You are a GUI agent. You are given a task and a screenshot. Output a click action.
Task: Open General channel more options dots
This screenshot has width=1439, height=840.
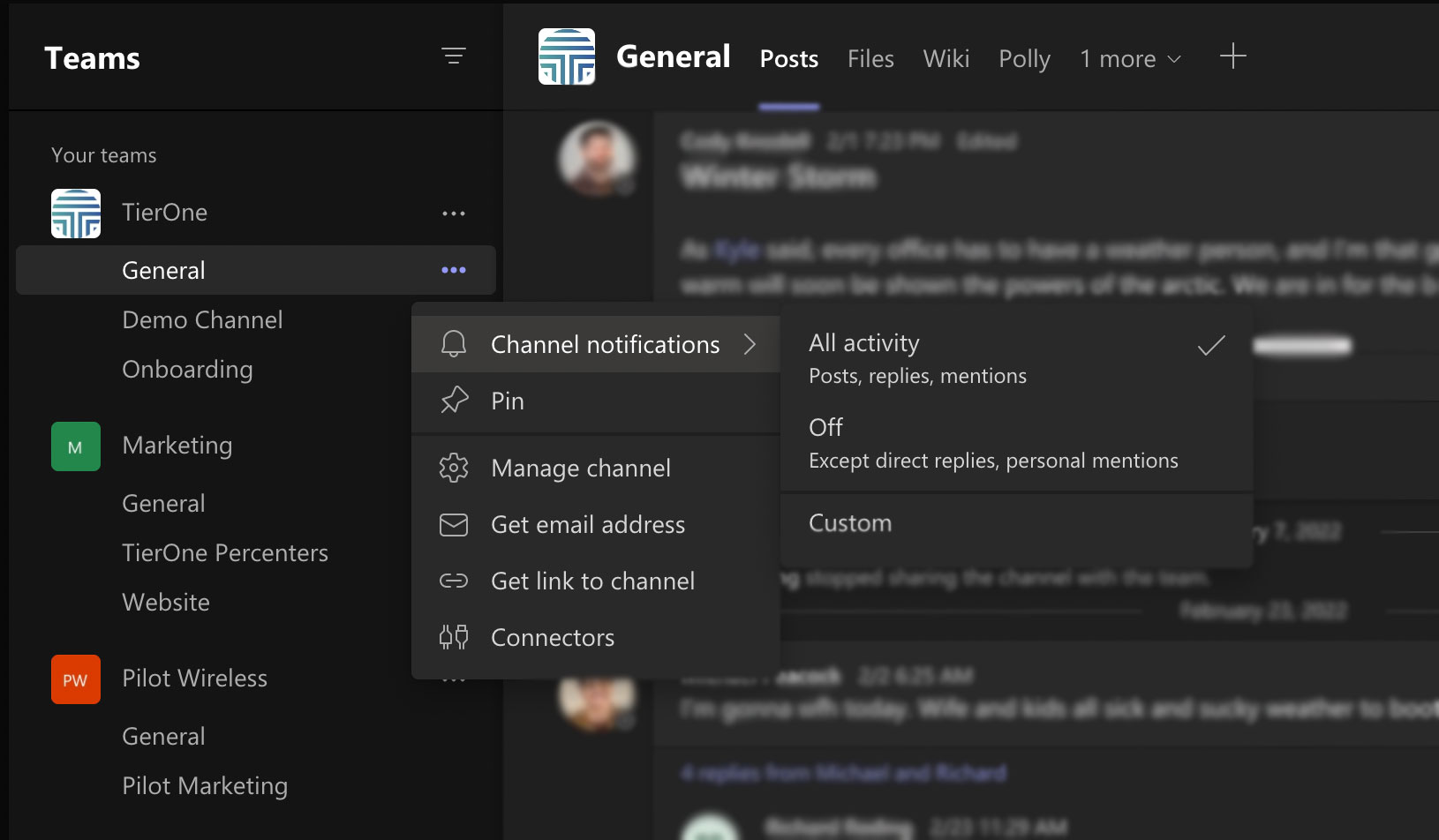454,270
